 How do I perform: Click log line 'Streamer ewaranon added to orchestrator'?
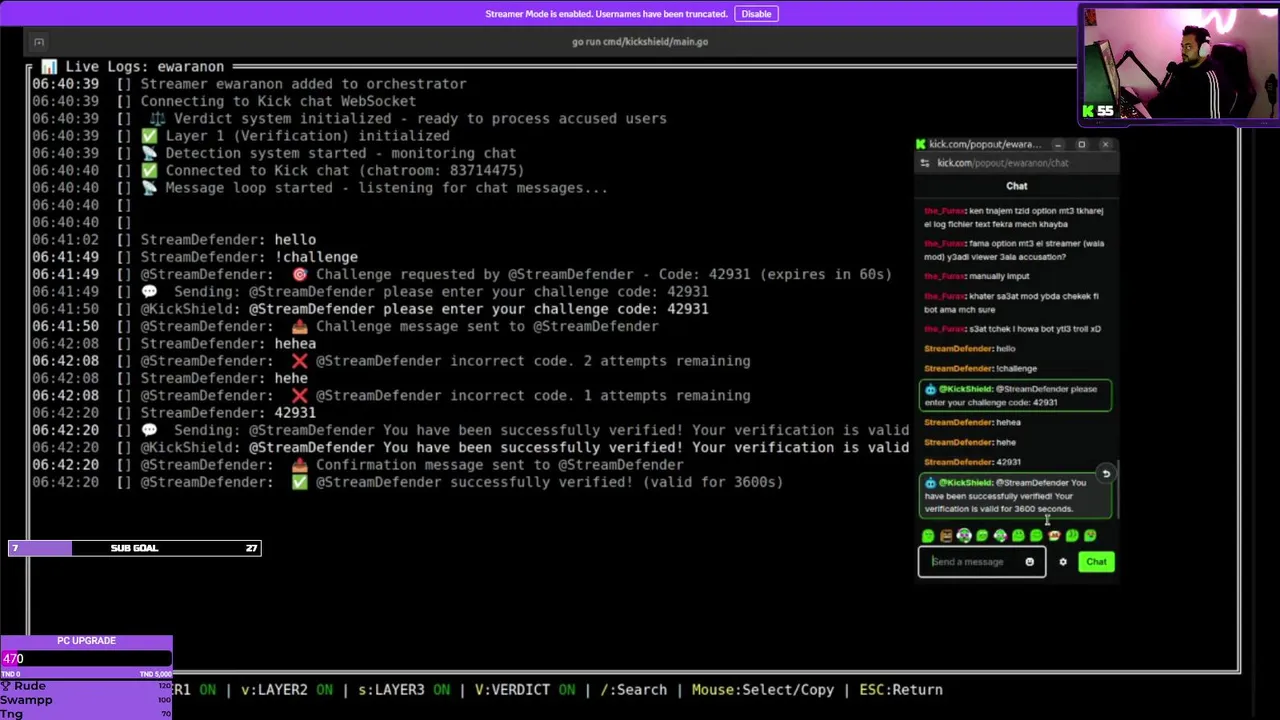(303, 84)
